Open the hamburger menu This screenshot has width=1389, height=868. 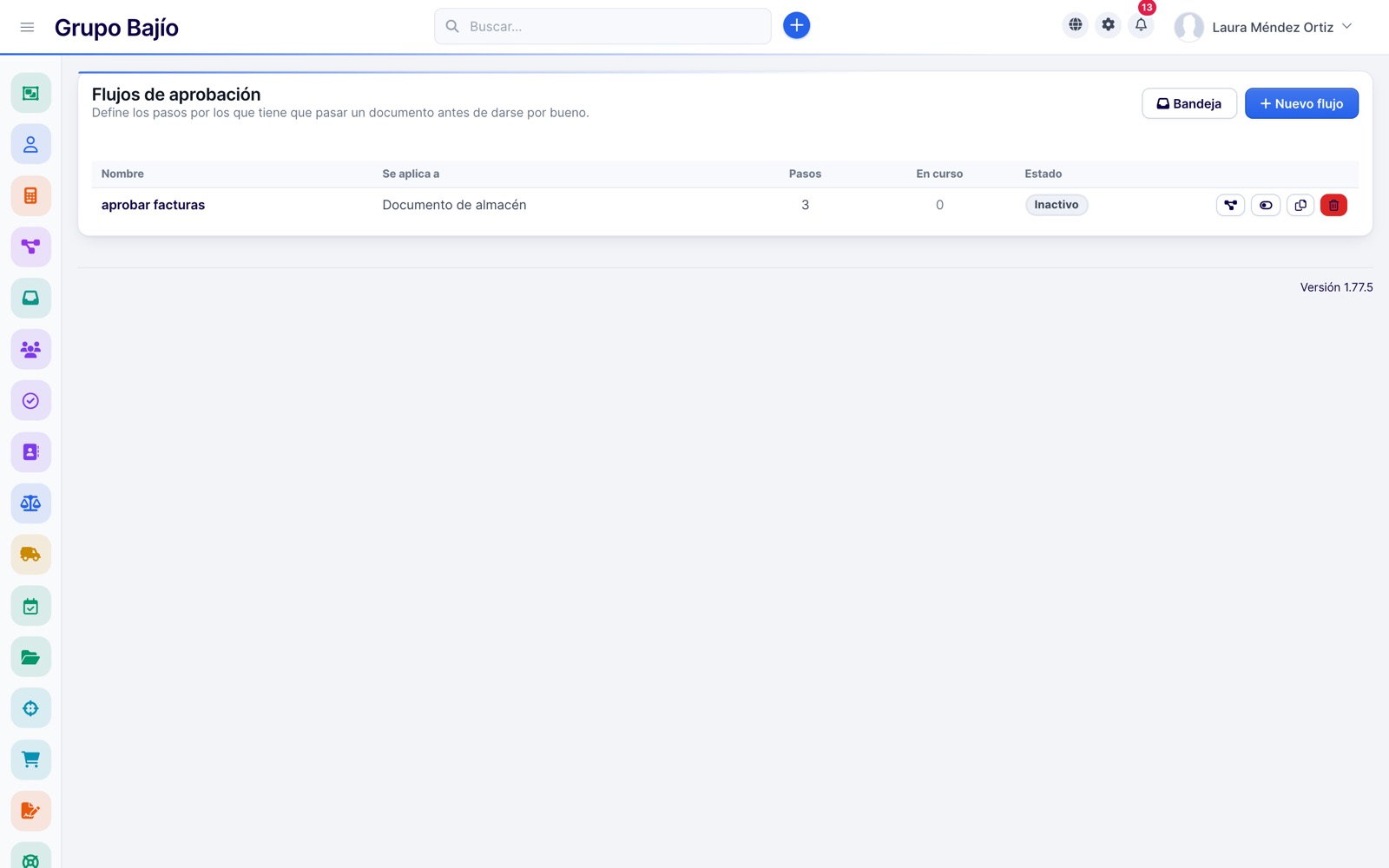pos(27,27)
